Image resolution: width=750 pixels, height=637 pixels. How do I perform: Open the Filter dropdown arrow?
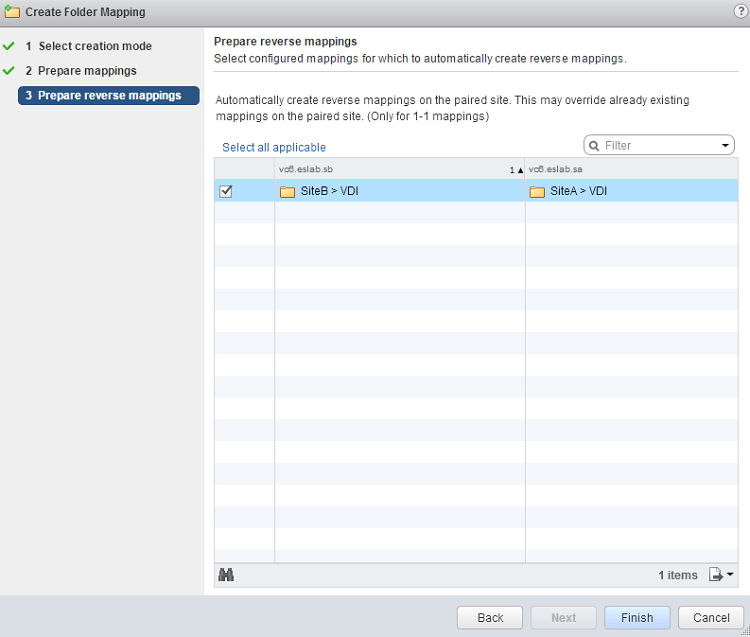[726, 146]
